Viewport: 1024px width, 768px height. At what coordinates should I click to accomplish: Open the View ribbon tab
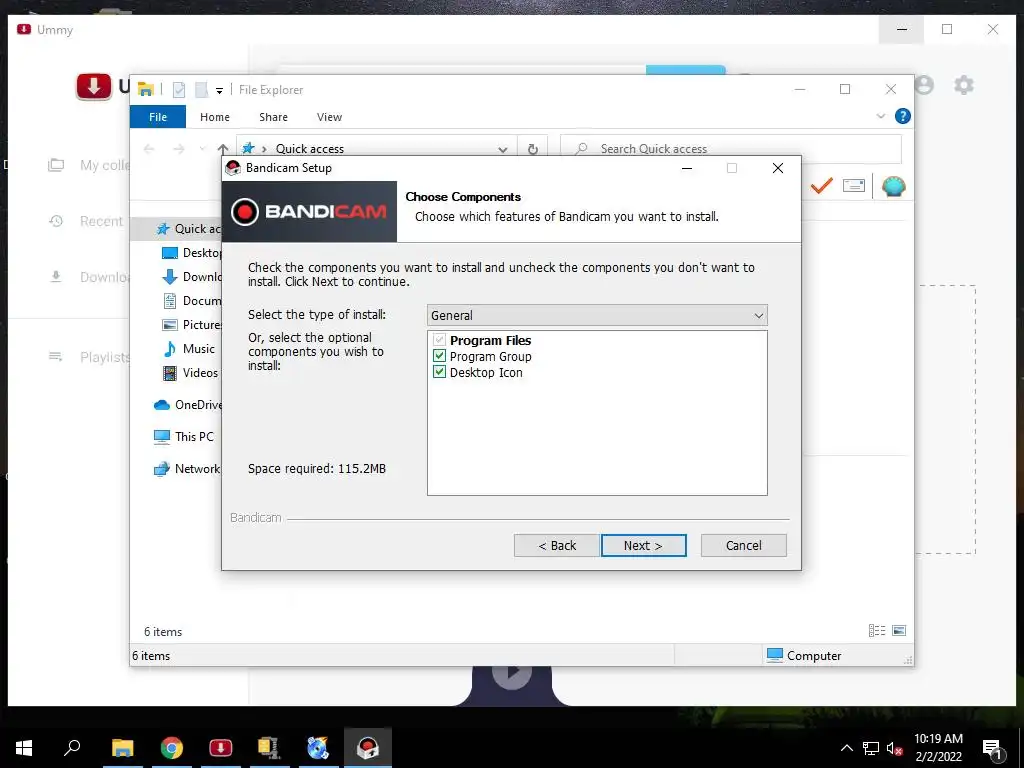click(x=329, y=117)
